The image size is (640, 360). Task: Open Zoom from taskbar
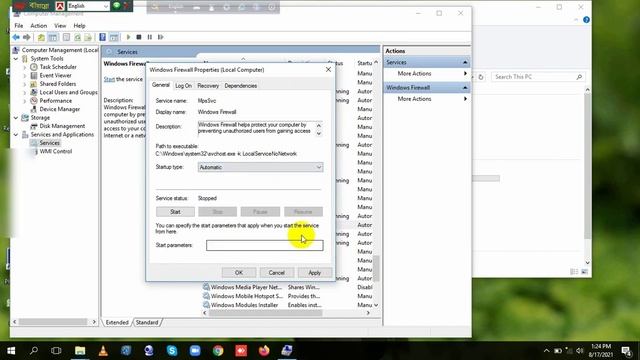[195, 351]
